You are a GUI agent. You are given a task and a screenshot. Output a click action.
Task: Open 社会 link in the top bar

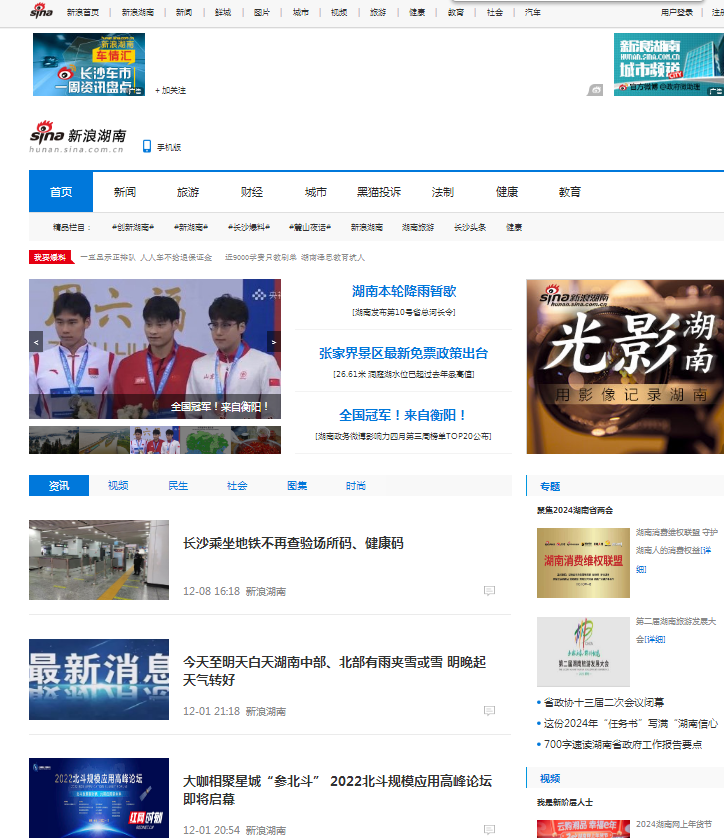point(494,12)
